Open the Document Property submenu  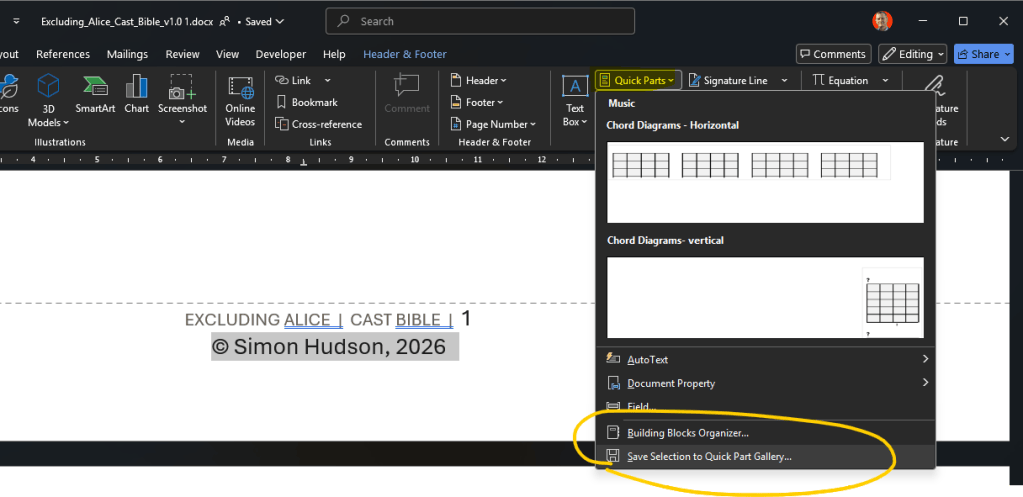[766, 383]
